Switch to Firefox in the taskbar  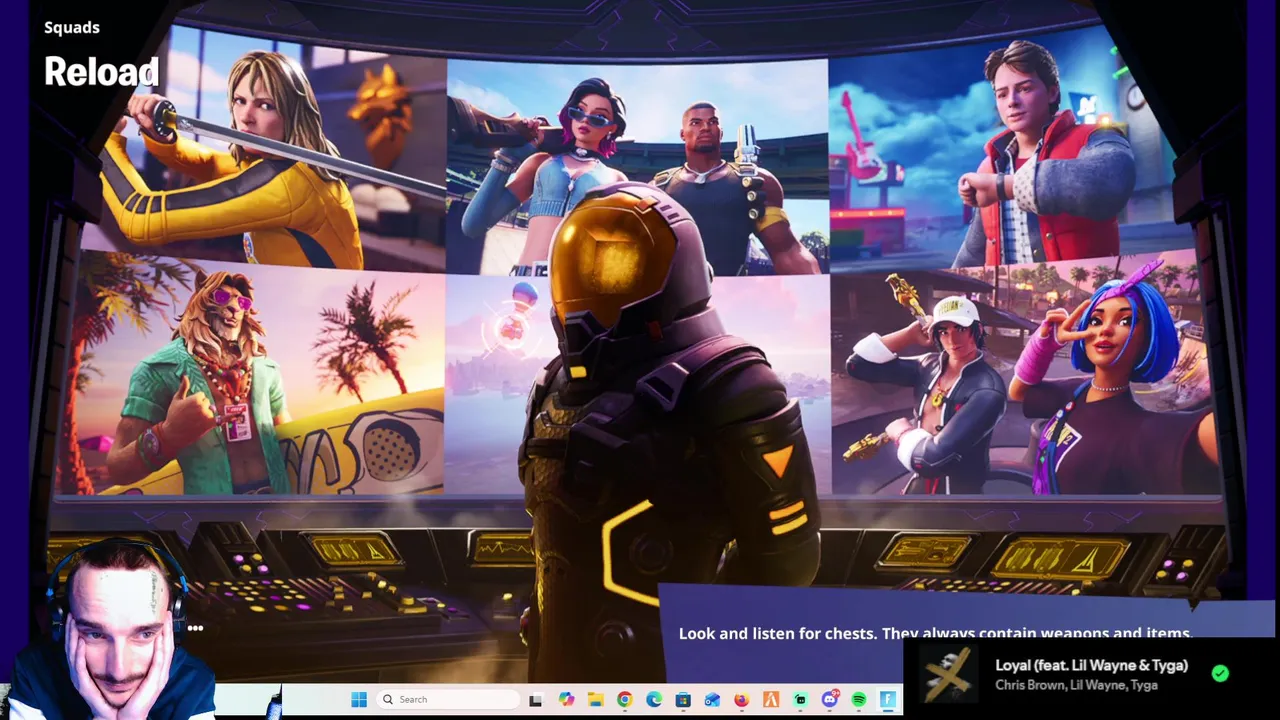click(741, 699)
